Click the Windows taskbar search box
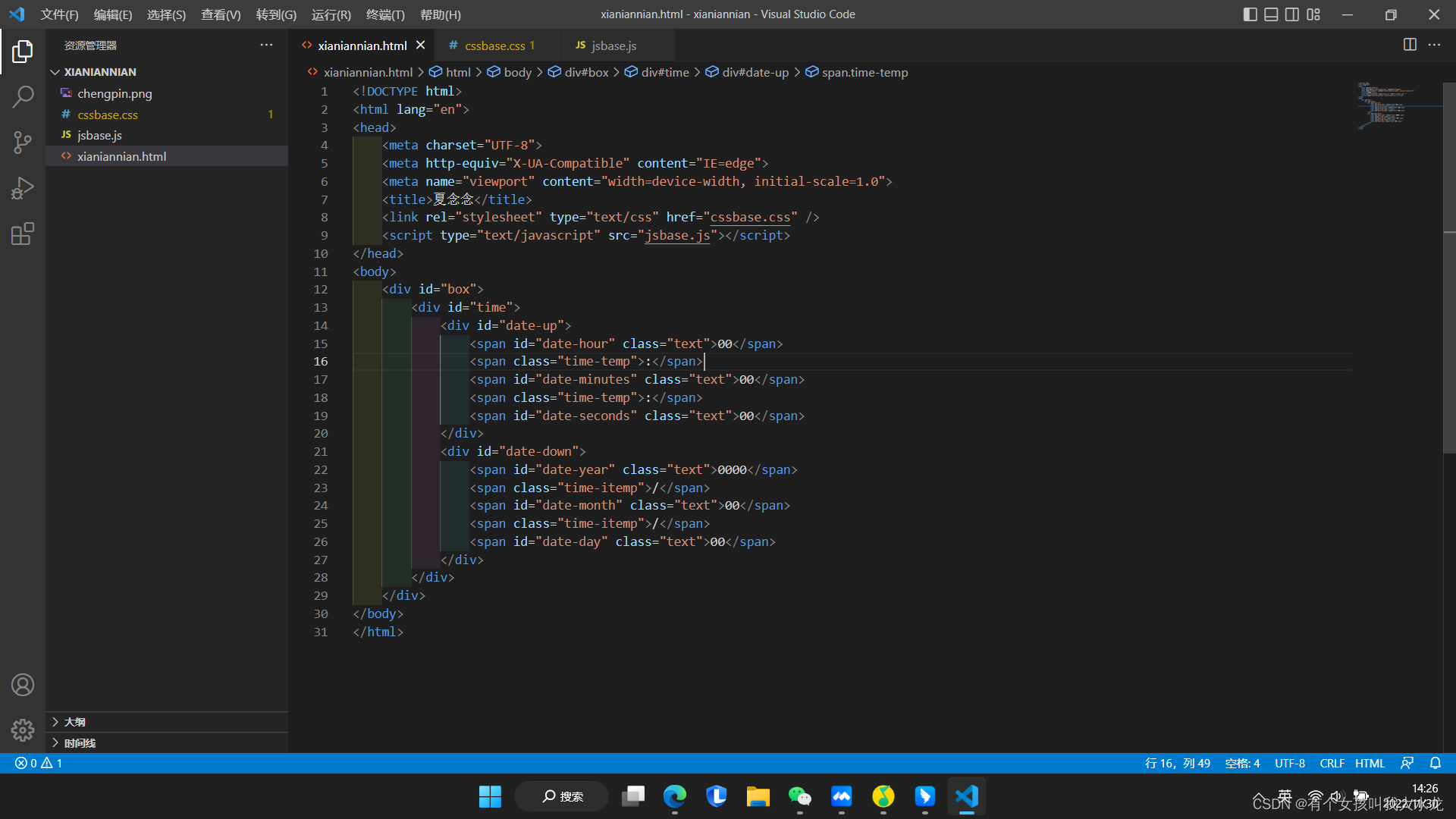The image size is (1456, 819). pyautogui.click(x=562, y=796)
